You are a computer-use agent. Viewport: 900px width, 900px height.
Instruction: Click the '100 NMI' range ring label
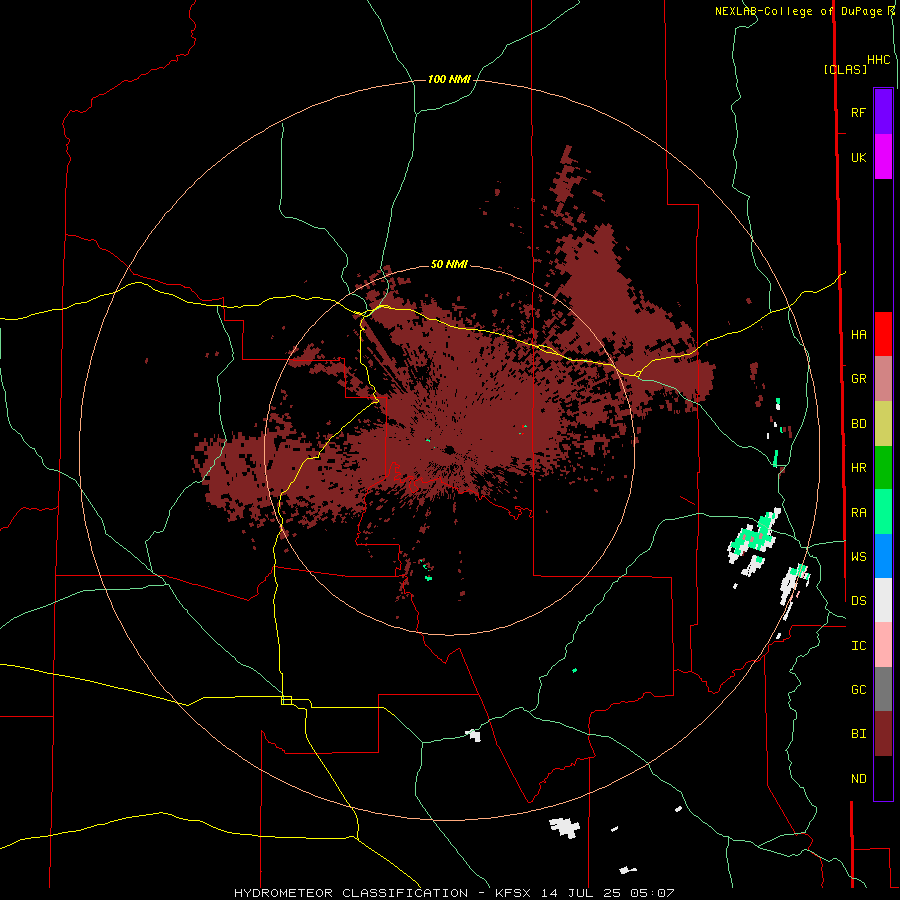[x=449, y=79]
